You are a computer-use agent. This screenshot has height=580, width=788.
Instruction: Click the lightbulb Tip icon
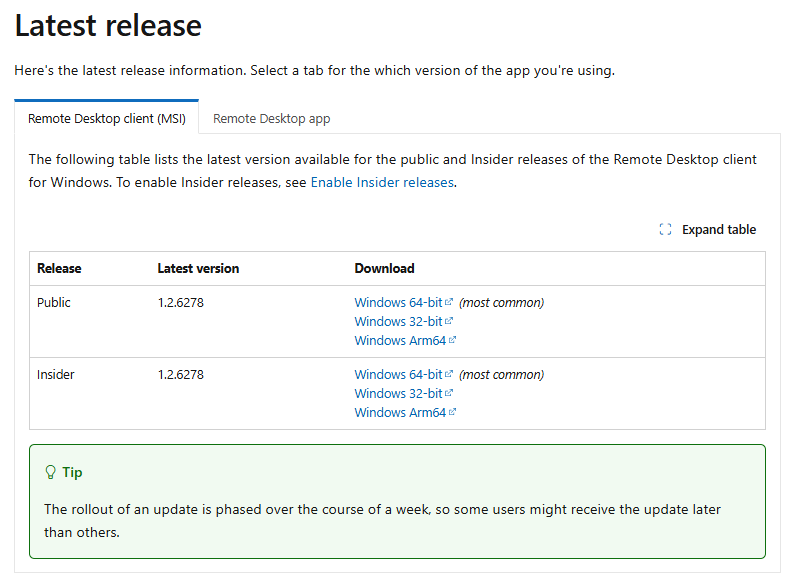[50, 472]
